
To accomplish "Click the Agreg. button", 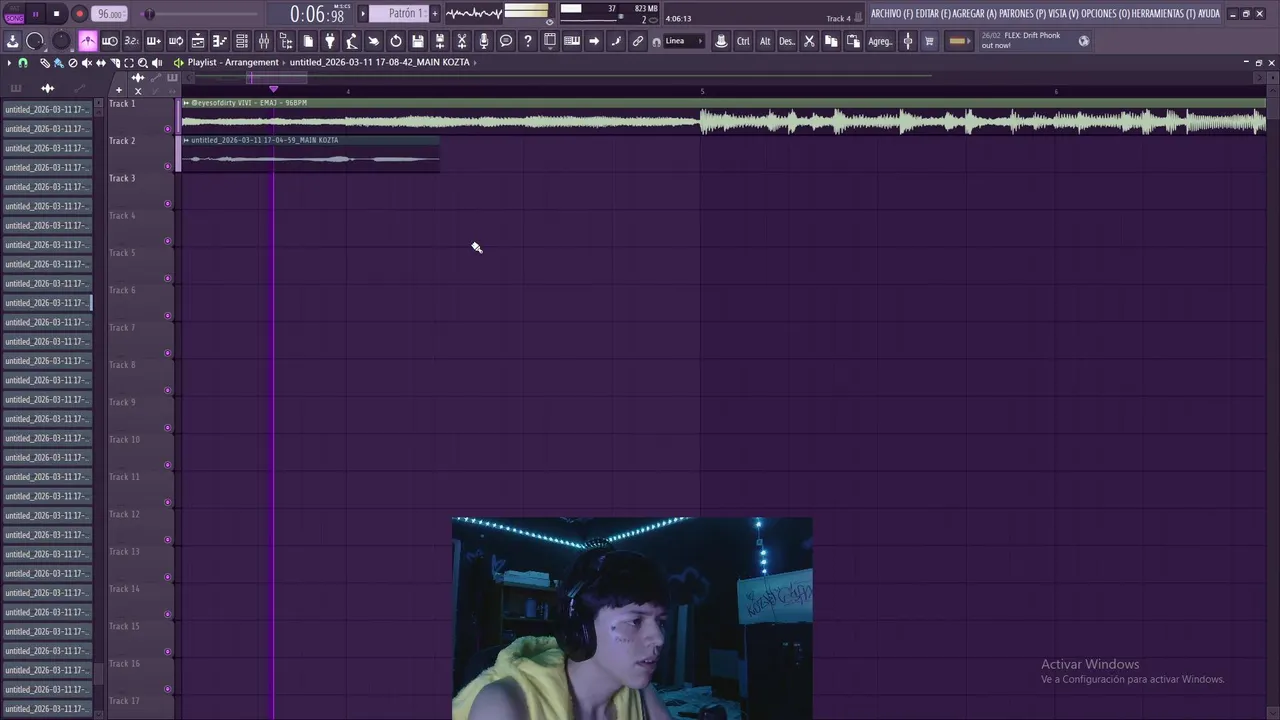I will tap(880, 41).
